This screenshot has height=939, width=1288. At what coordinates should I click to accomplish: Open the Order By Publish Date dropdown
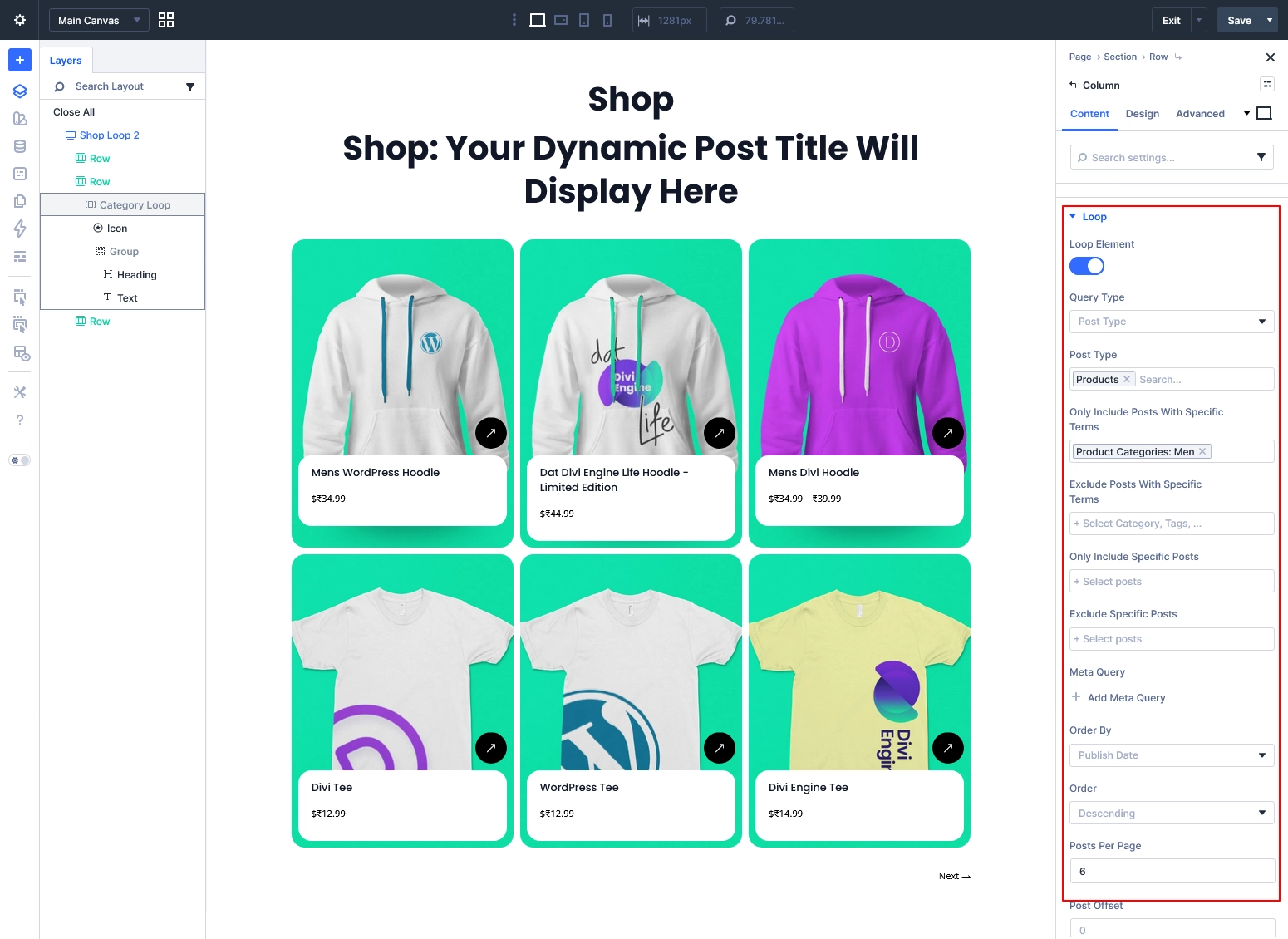[x=1171, y=755]
